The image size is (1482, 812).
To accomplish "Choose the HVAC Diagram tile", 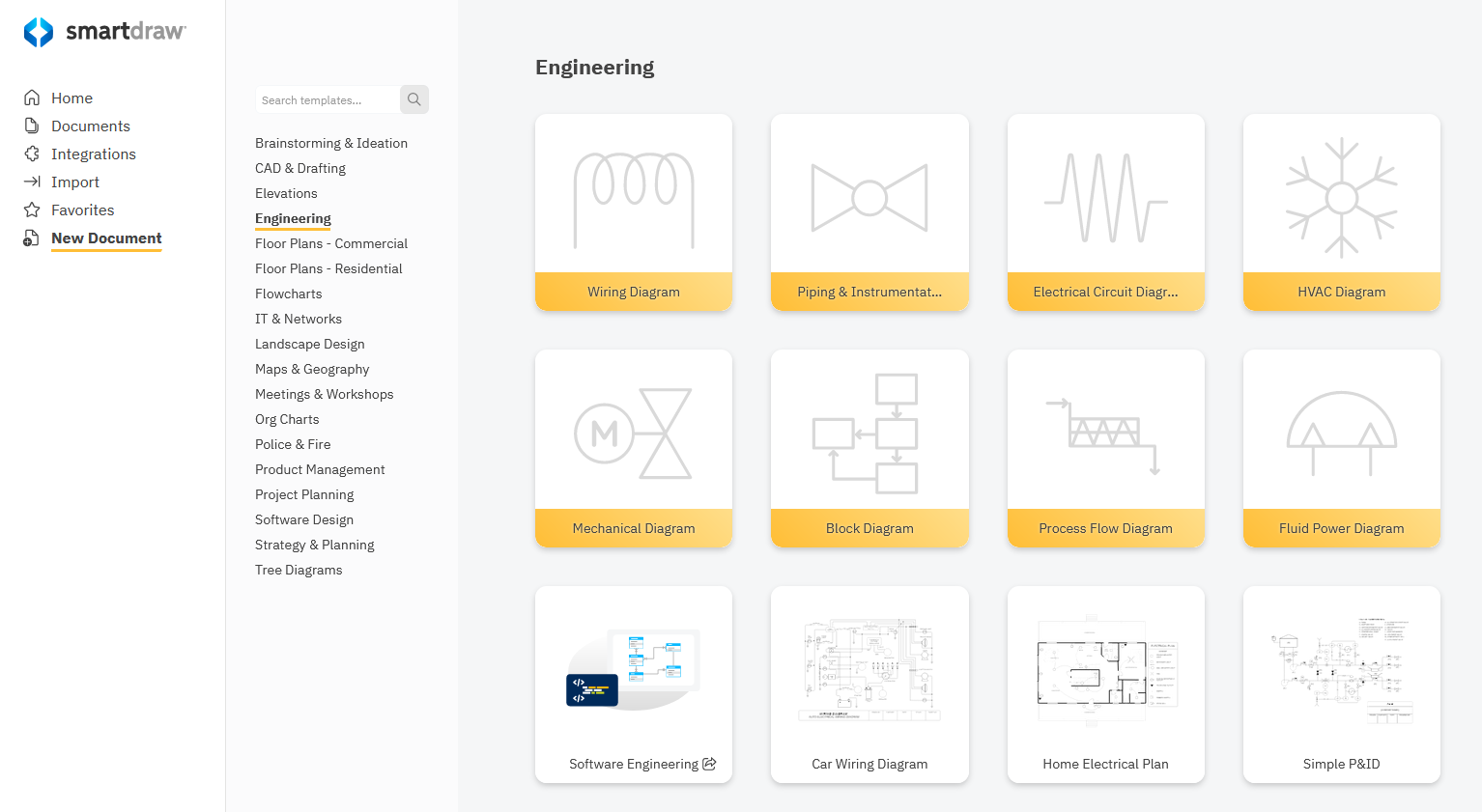I will 1341,211.
